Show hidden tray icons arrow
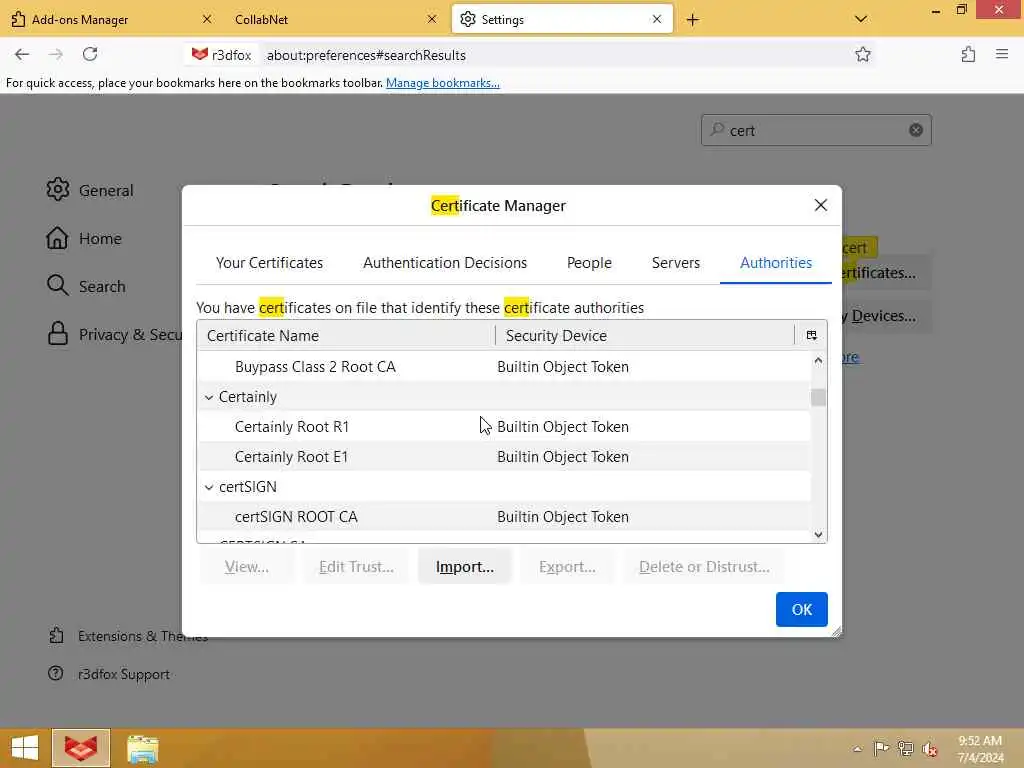 click(x=857, y=749)
